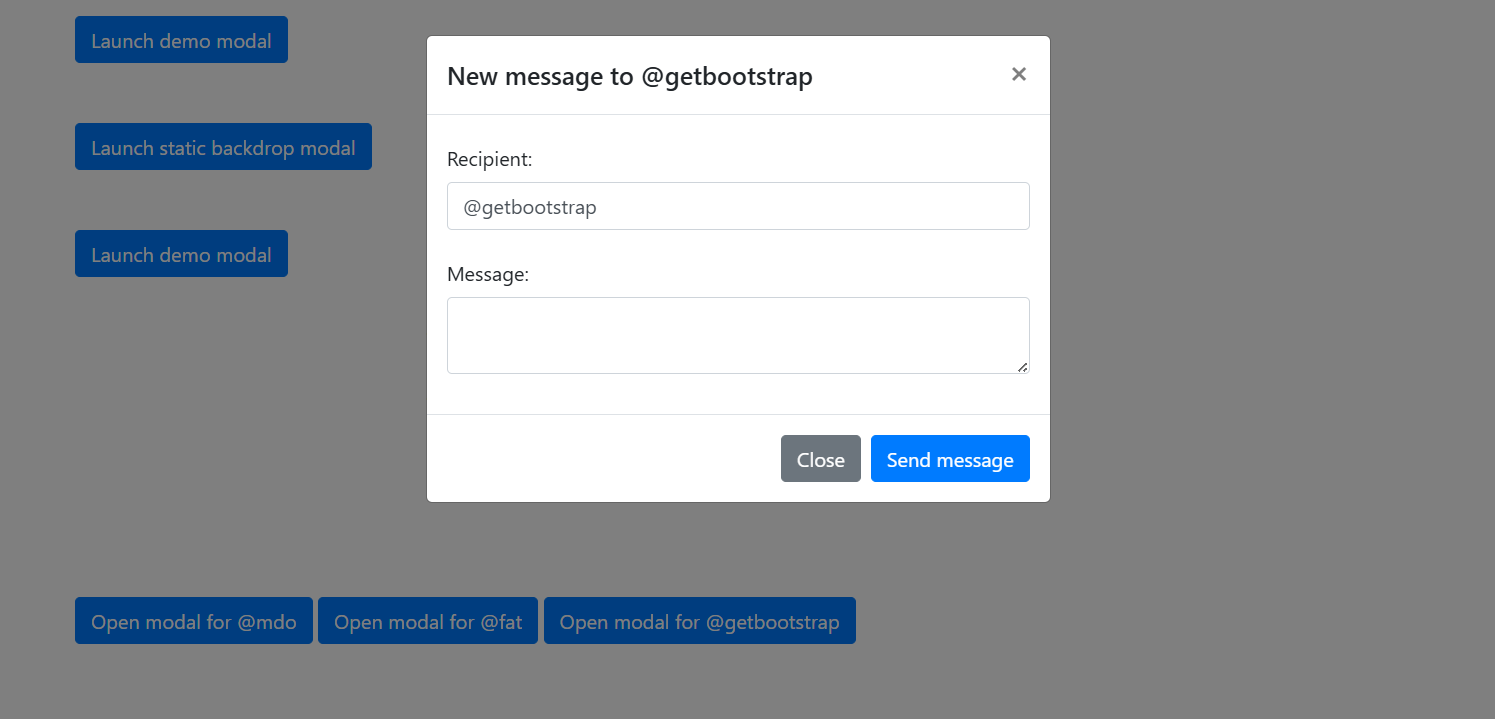Click the textarea resize handle corner

click(1022, 367)
